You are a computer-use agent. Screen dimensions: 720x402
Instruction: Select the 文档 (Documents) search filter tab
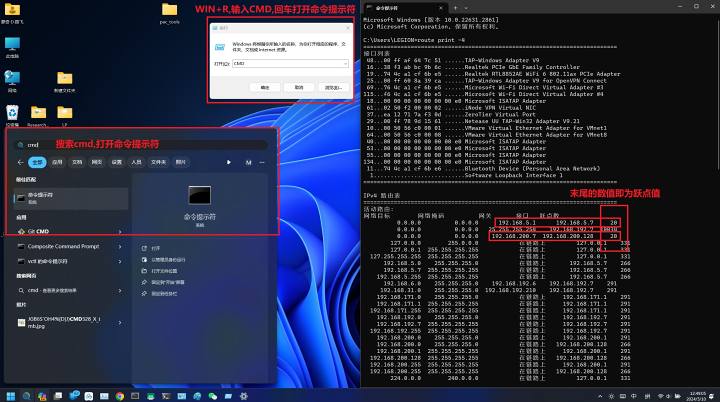point(77,161)
